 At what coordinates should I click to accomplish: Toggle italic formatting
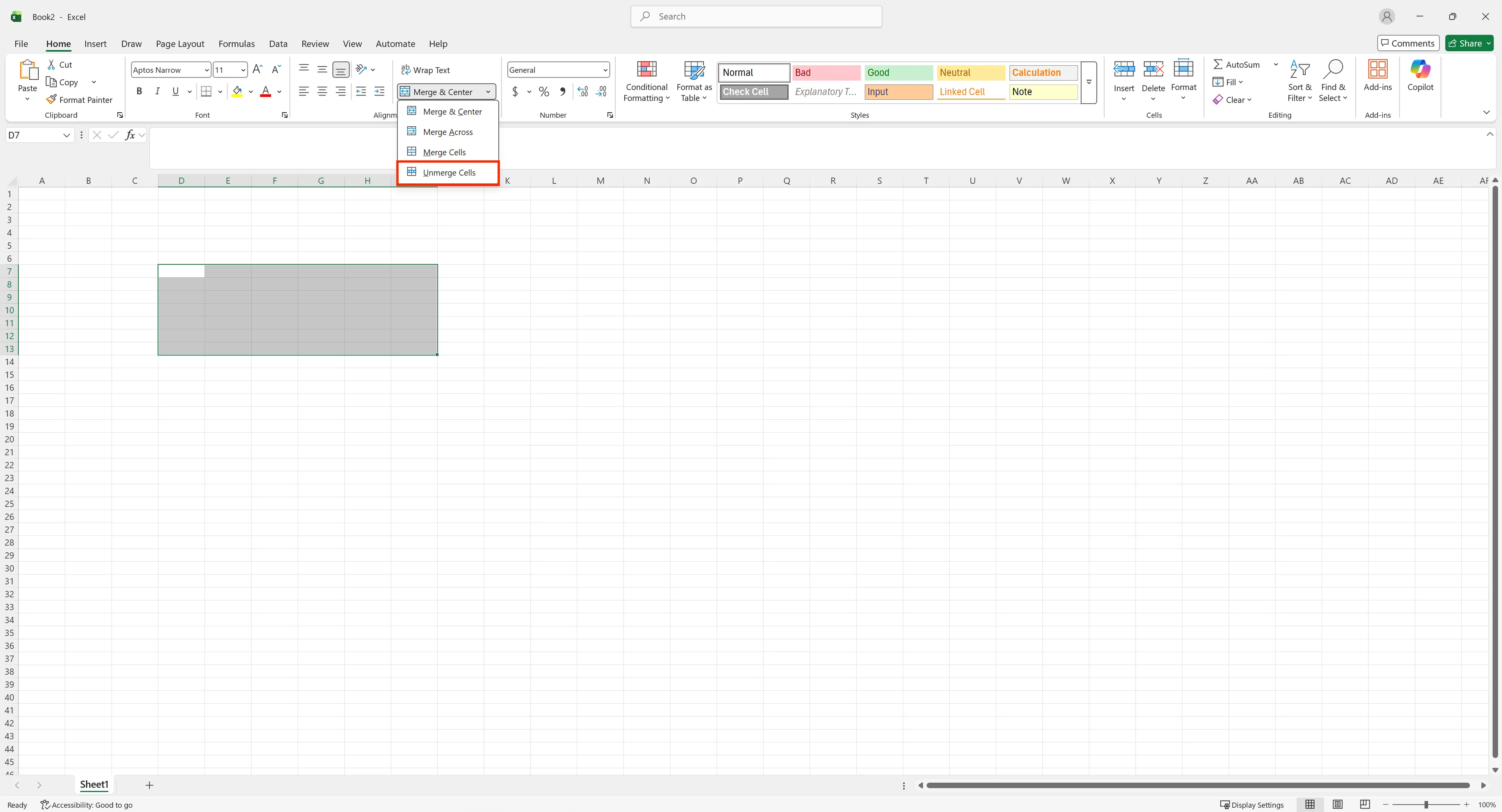(x=156, y=91)
